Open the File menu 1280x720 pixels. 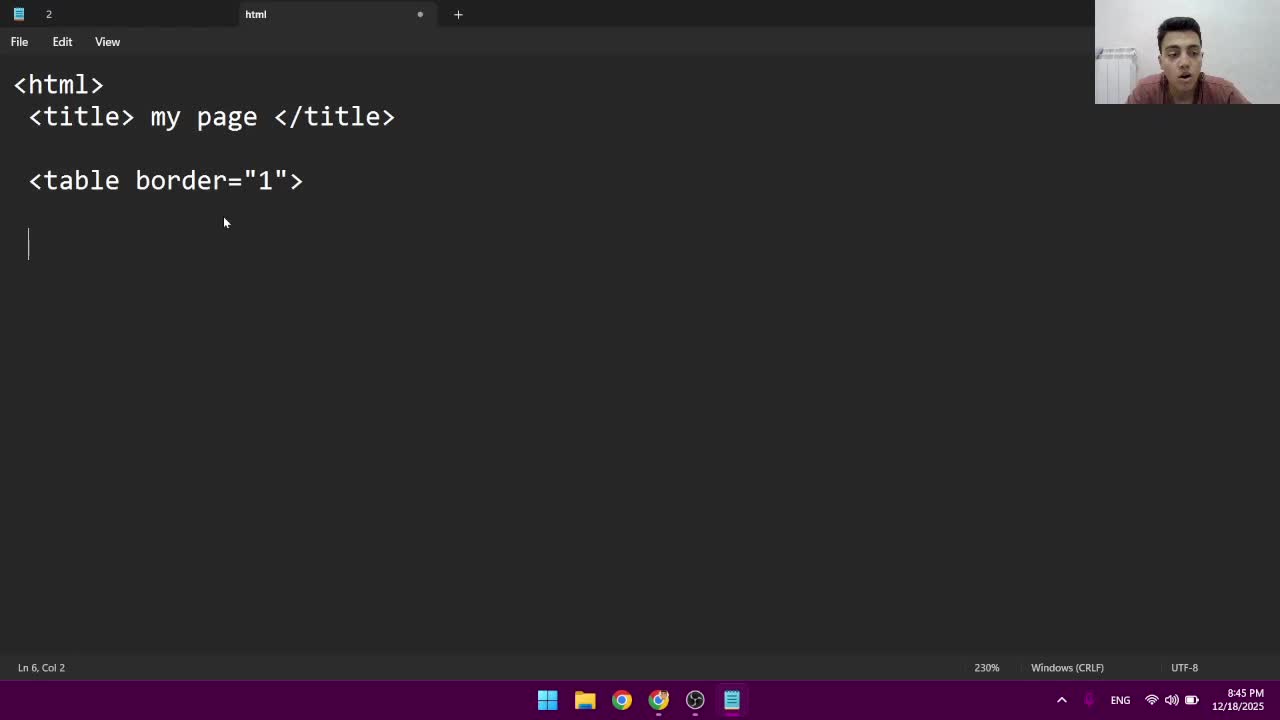[x=19, y=42]
